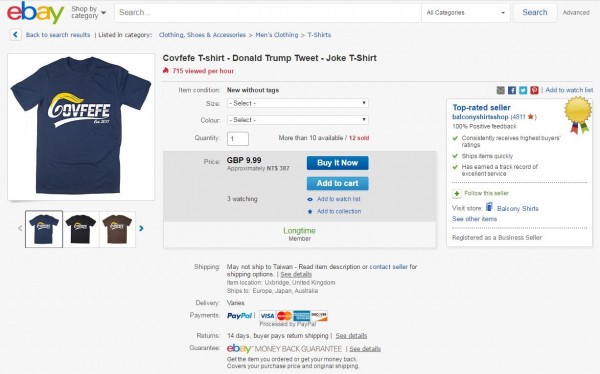Share listing on Pinterest icon
Viewport: 600px width, 374px height.
click(534, 90)
